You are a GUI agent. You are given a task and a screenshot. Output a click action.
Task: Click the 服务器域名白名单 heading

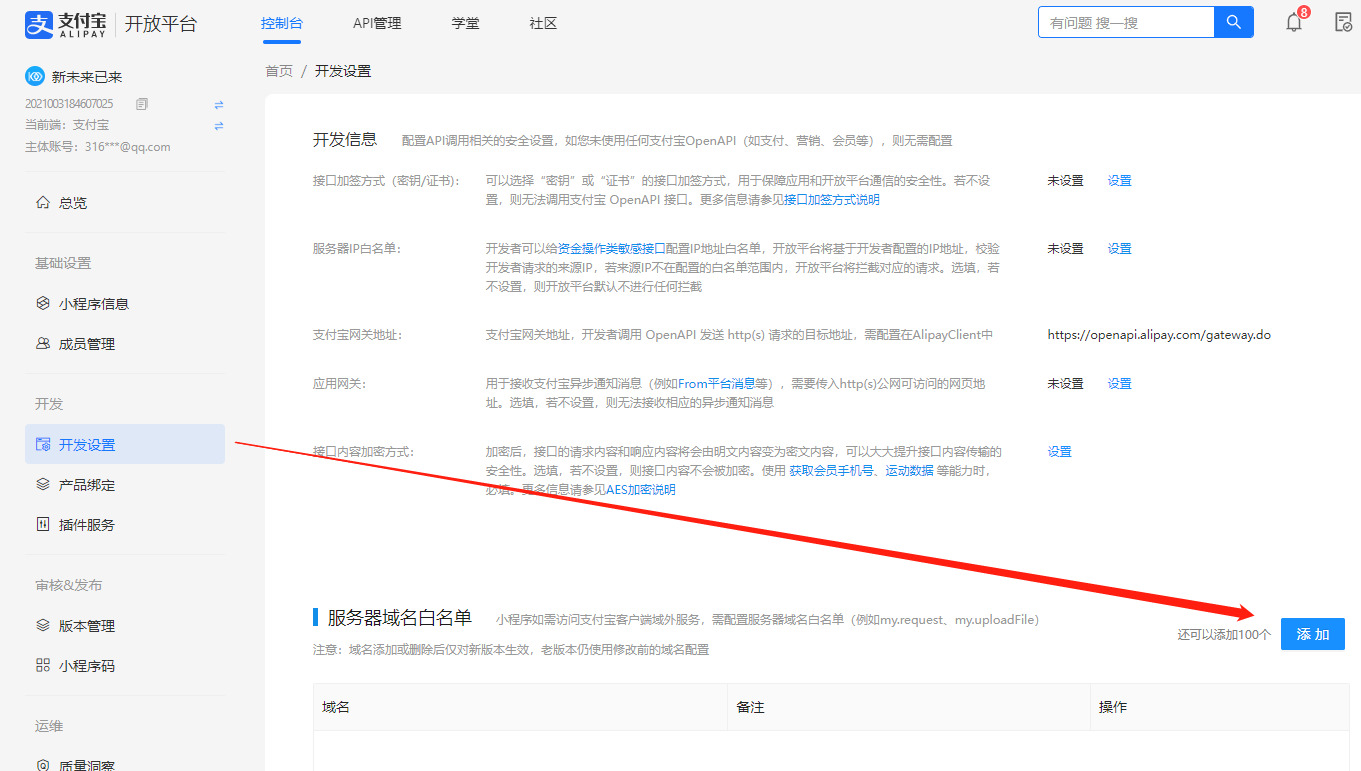coord(400,618)
